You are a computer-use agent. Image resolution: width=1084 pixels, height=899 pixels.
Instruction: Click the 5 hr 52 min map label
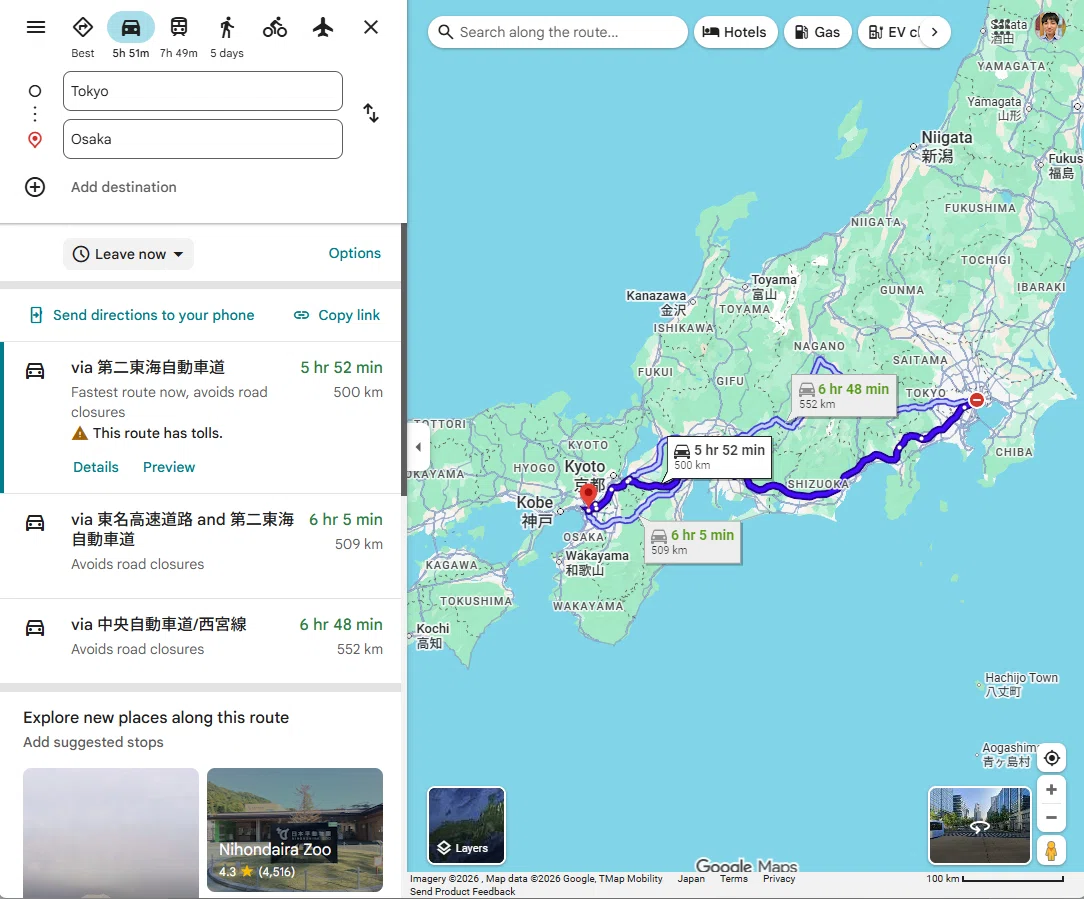point(719,456)
